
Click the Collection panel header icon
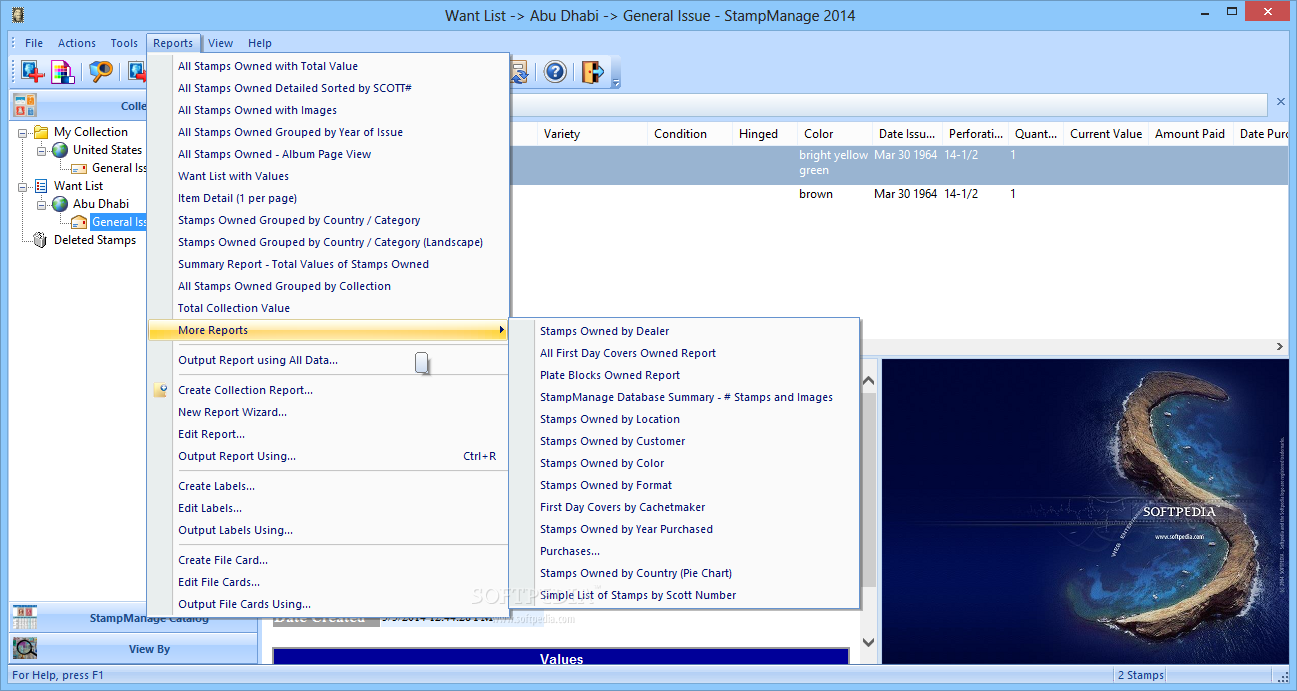tap(25, 105)
